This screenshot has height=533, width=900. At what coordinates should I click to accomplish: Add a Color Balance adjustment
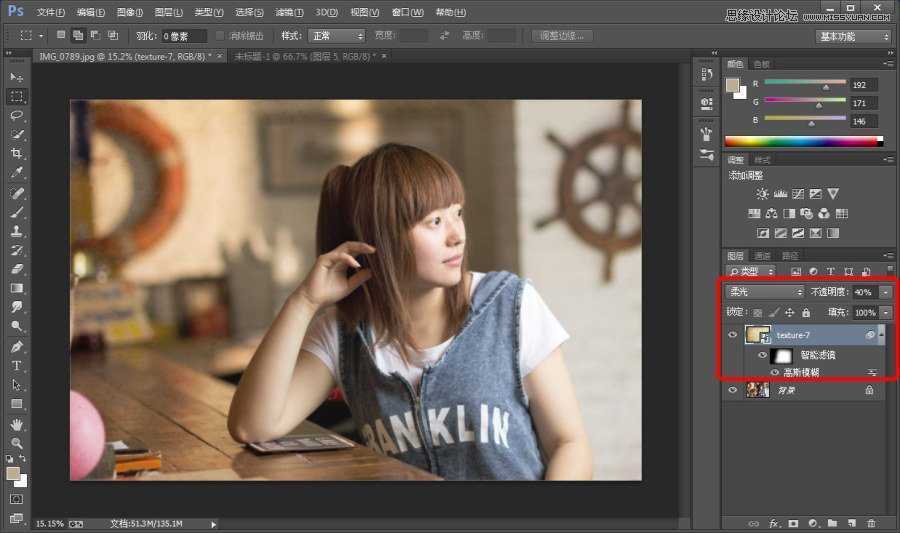pyautogui.click(x=771, y=213)
